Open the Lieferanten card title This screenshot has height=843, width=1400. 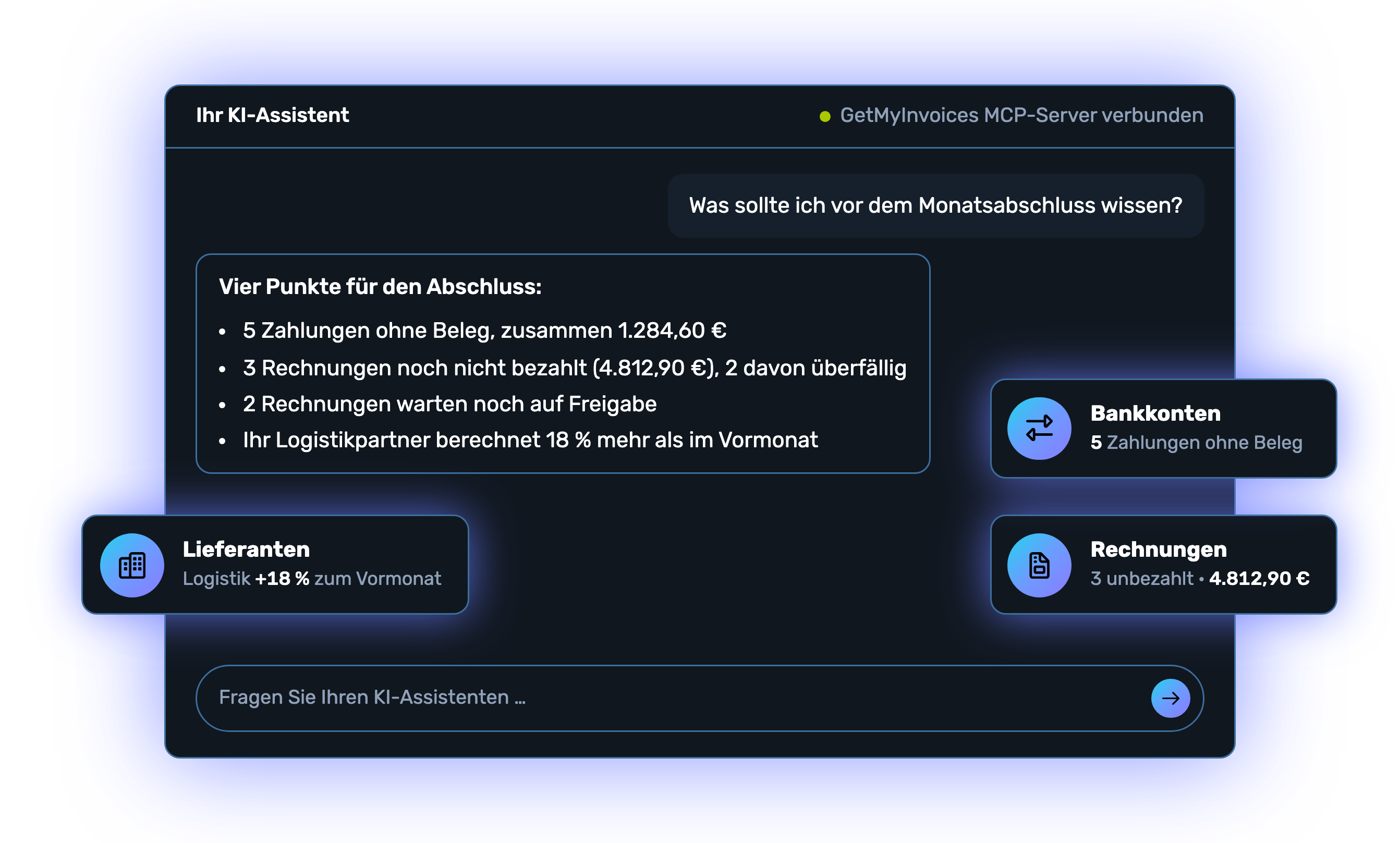[x=246, y=549]
